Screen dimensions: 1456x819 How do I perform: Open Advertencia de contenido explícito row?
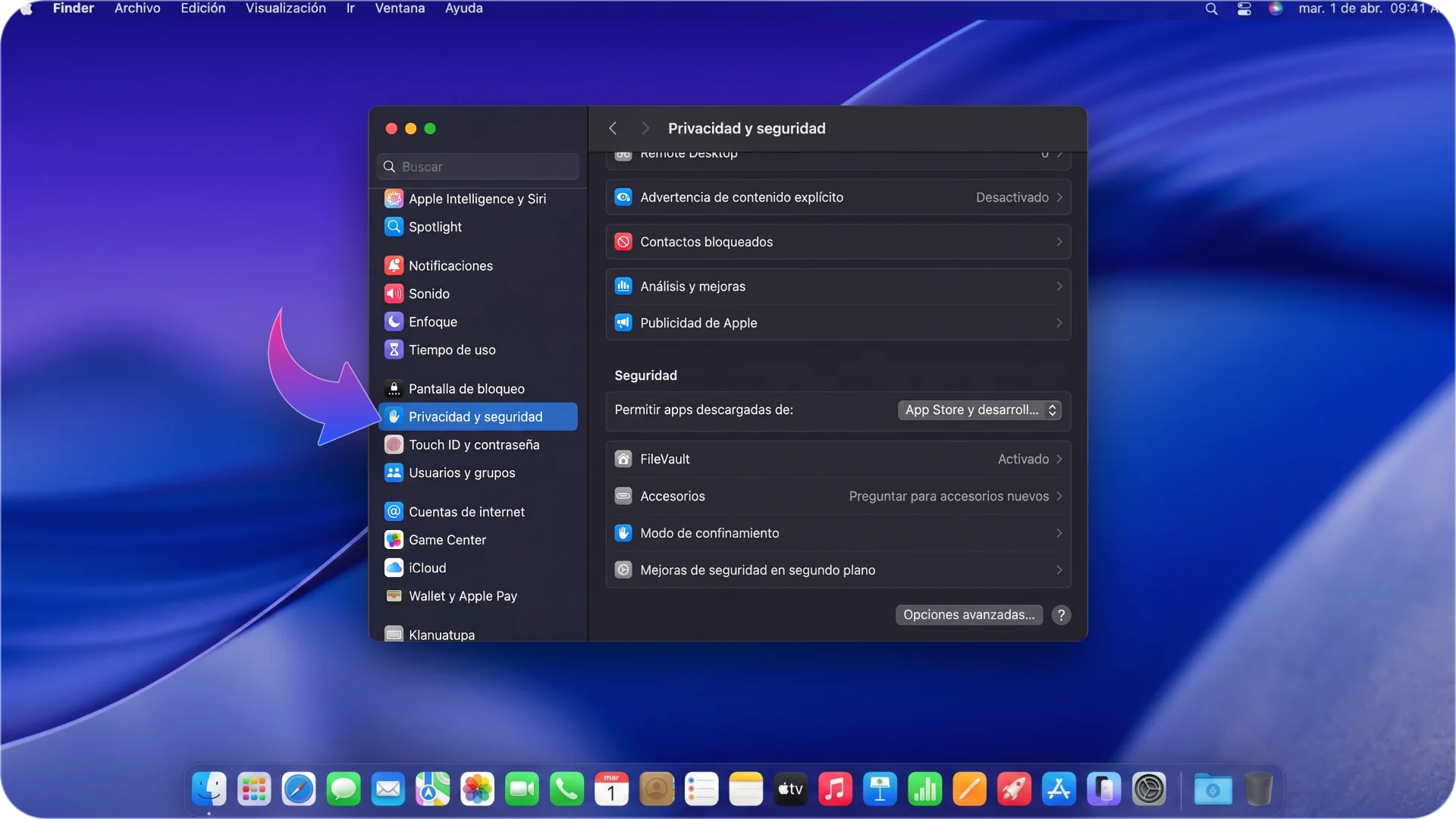click(x=838, y=197)
